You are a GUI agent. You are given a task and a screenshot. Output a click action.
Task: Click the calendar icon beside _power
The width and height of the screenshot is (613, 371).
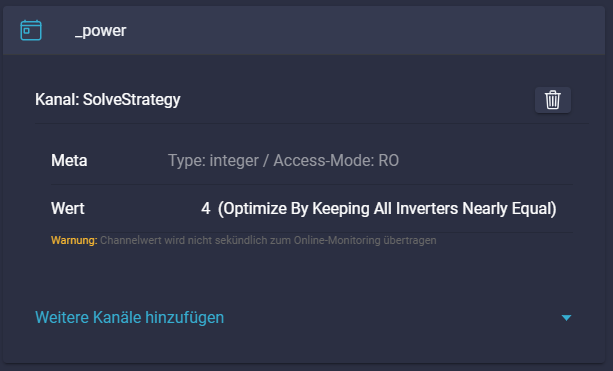(31, 30)
